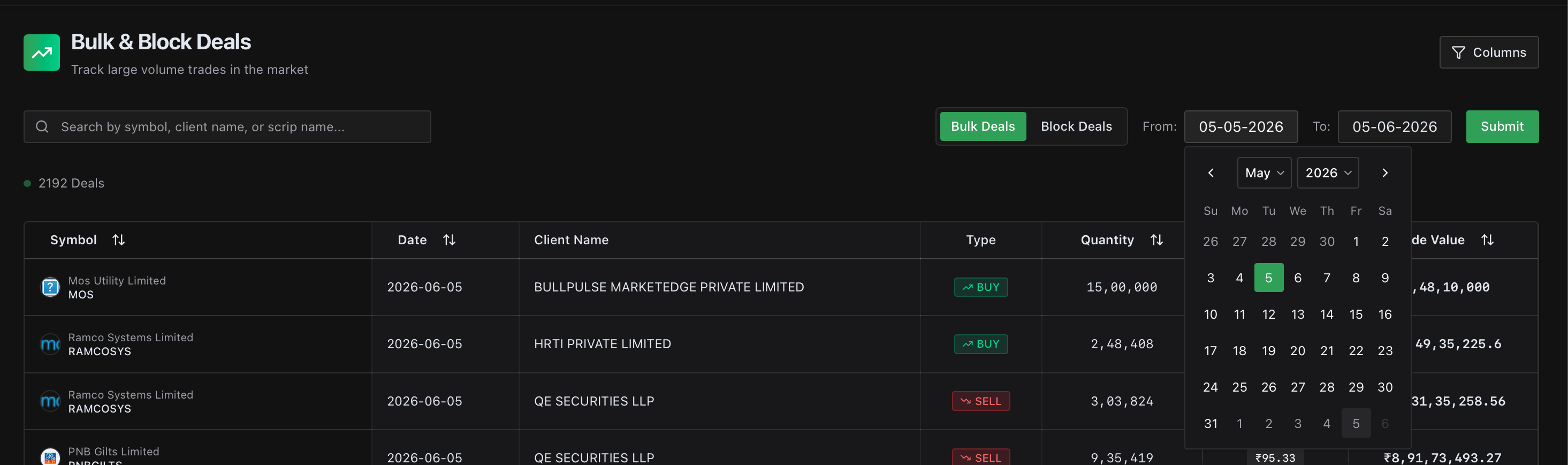The height and width of the screenshot is (465, 1568).
Task: Submit the selected date range
Action: 1502,127
